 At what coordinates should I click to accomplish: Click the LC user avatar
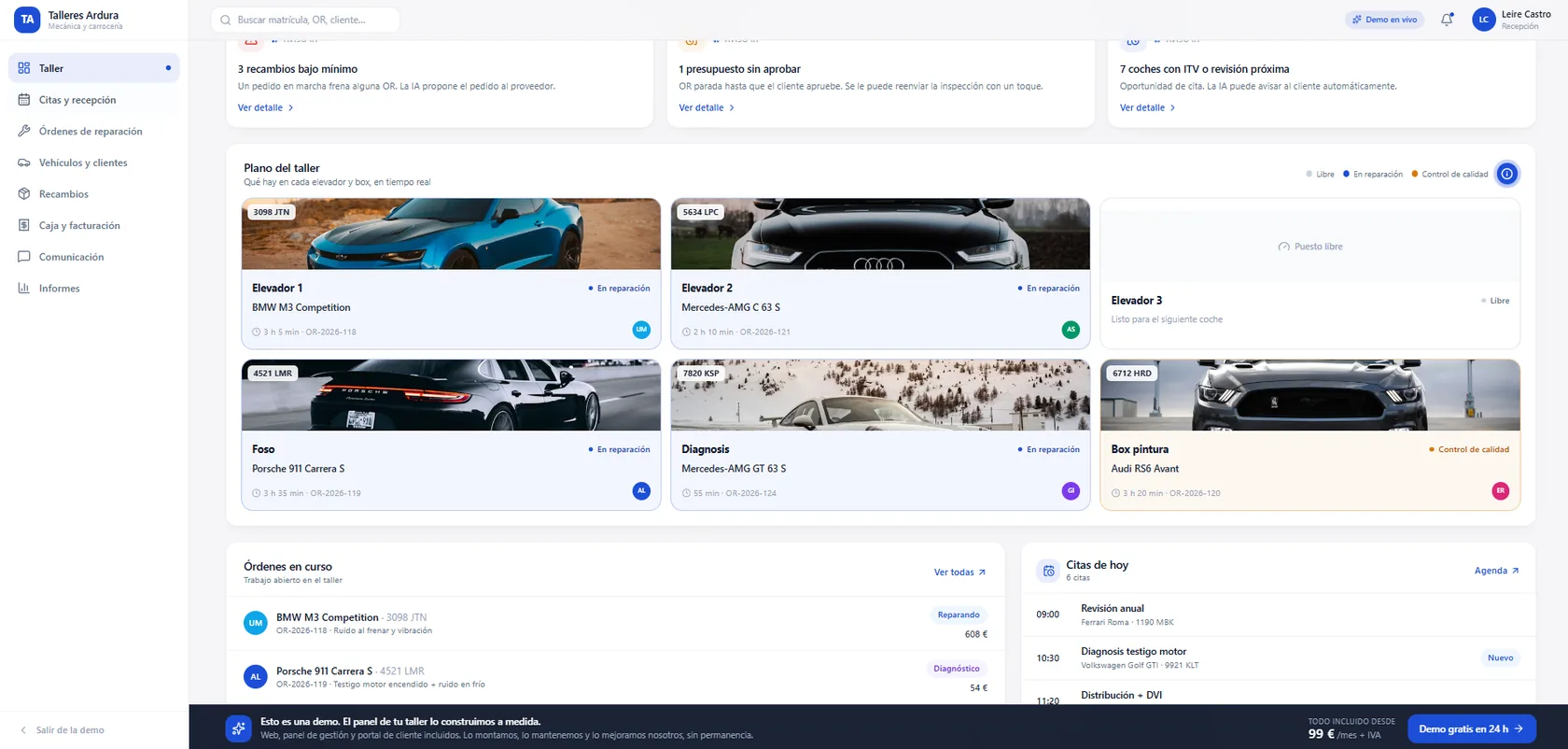pyautogui.click(x=1483, y=19)
